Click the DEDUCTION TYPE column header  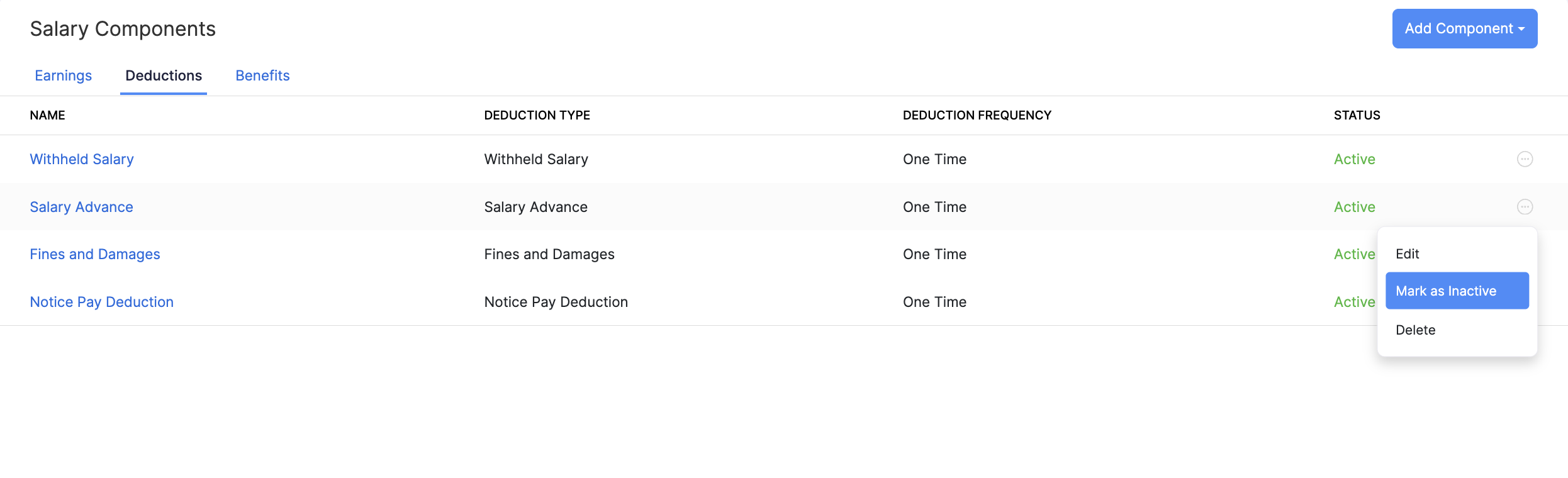(x=537, y=115)
